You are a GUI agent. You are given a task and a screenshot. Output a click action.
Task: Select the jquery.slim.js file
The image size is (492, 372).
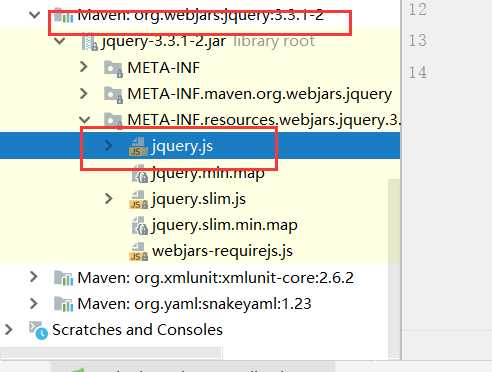point(199,199)
